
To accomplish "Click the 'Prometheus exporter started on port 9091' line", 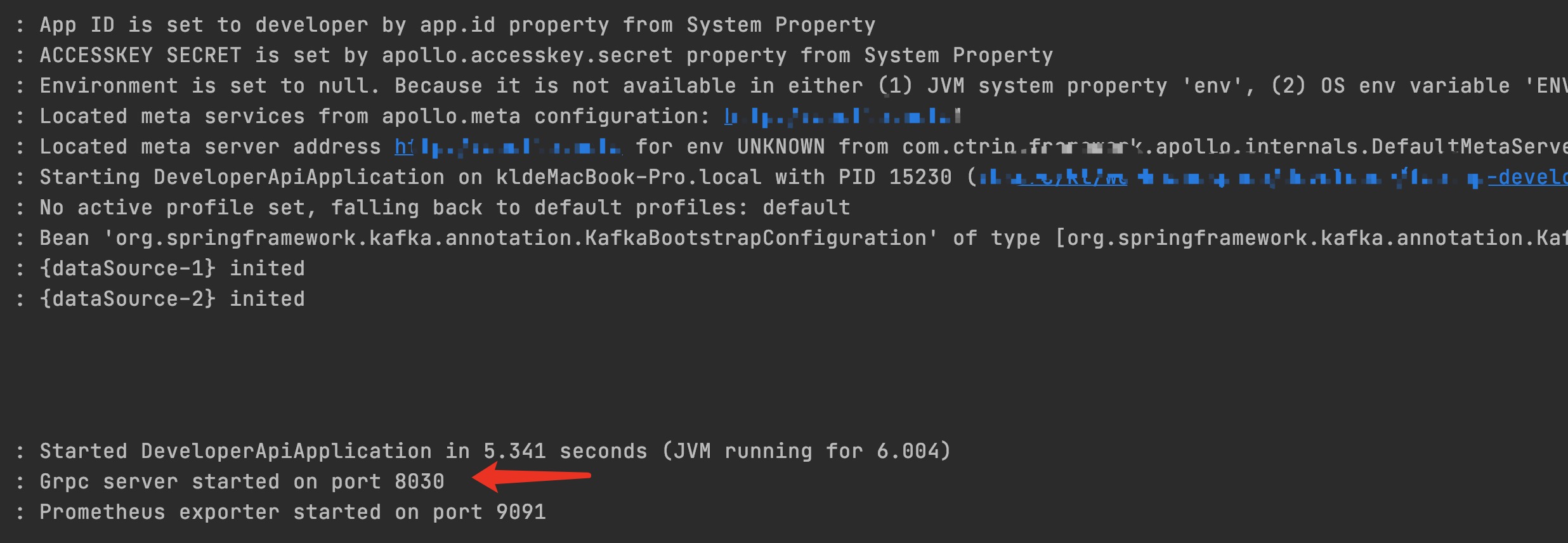I will click(x=292, y=512).
